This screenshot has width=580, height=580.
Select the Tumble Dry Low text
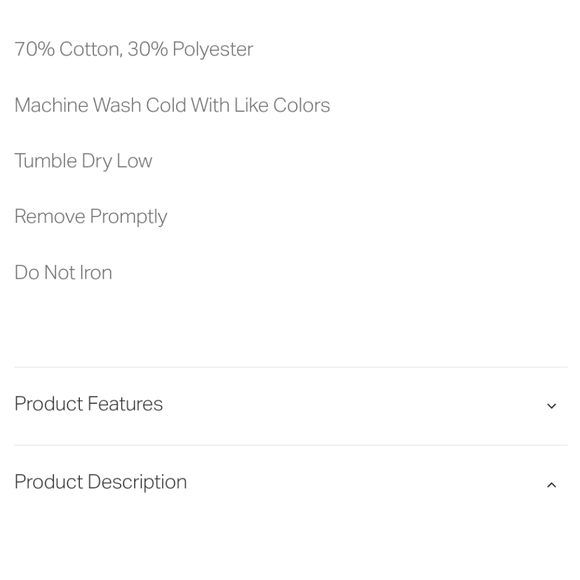[83, 161]
